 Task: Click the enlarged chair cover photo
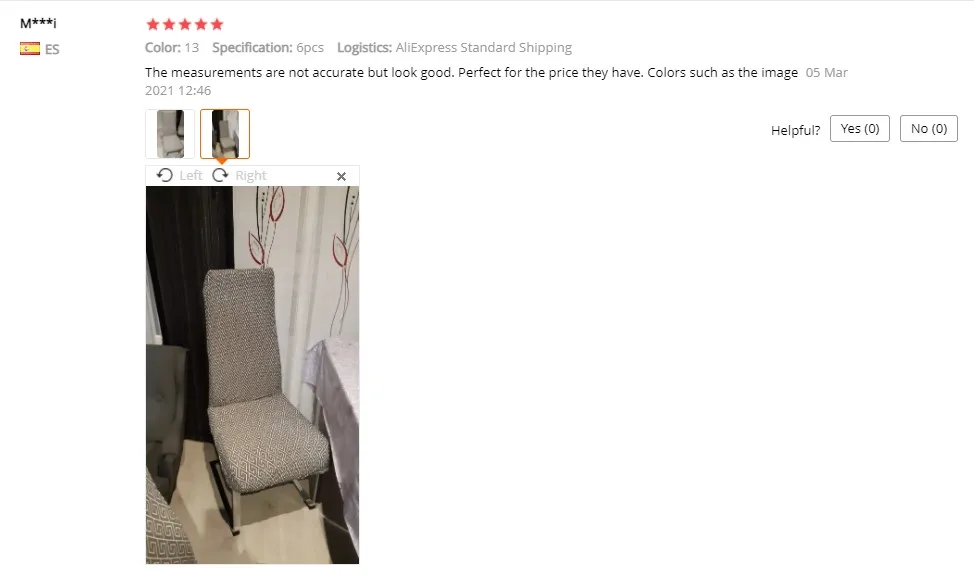(x=252, y=375)
